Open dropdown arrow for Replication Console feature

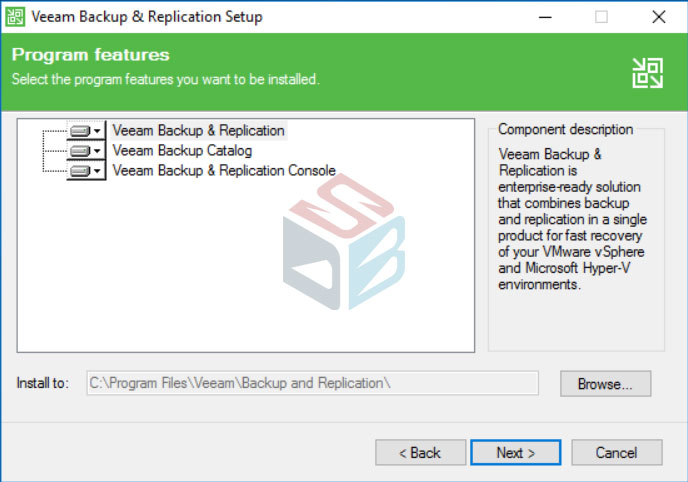click(97, 171)
